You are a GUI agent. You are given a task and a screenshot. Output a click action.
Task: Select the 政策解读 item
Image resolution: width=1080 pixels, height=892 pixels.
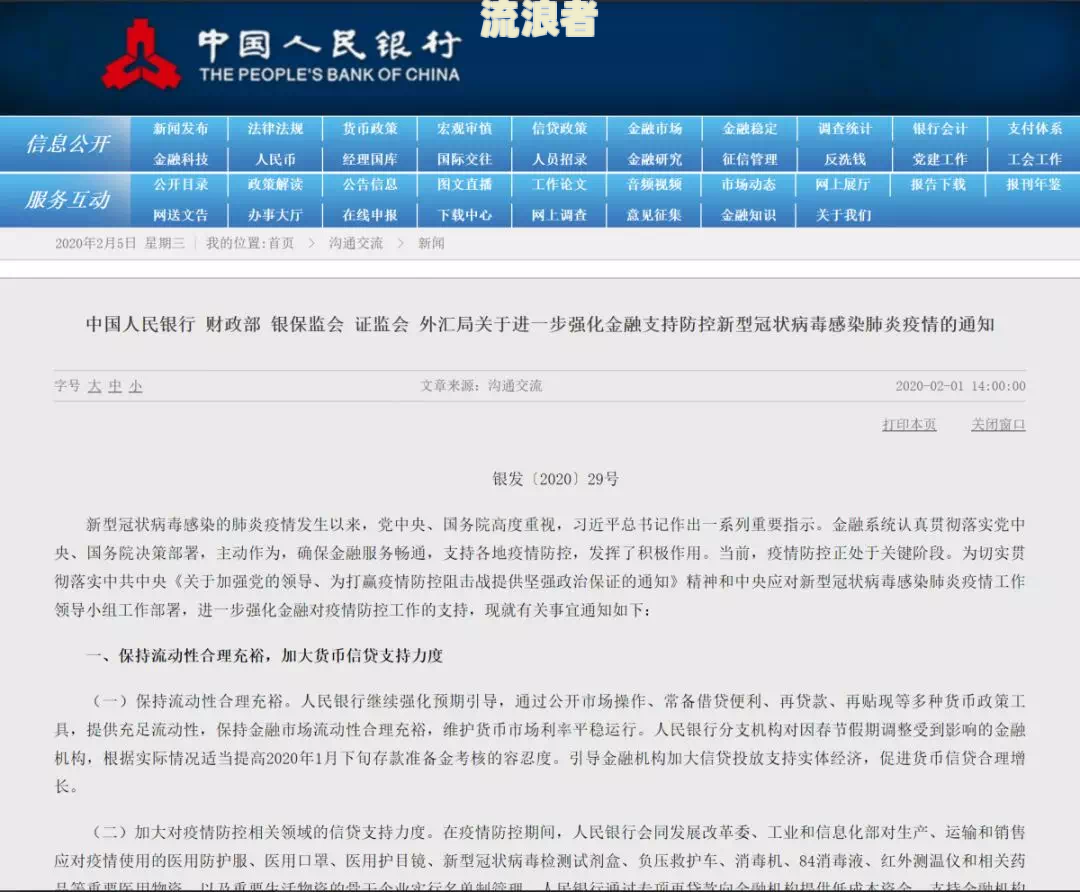[x=276, y=185]
